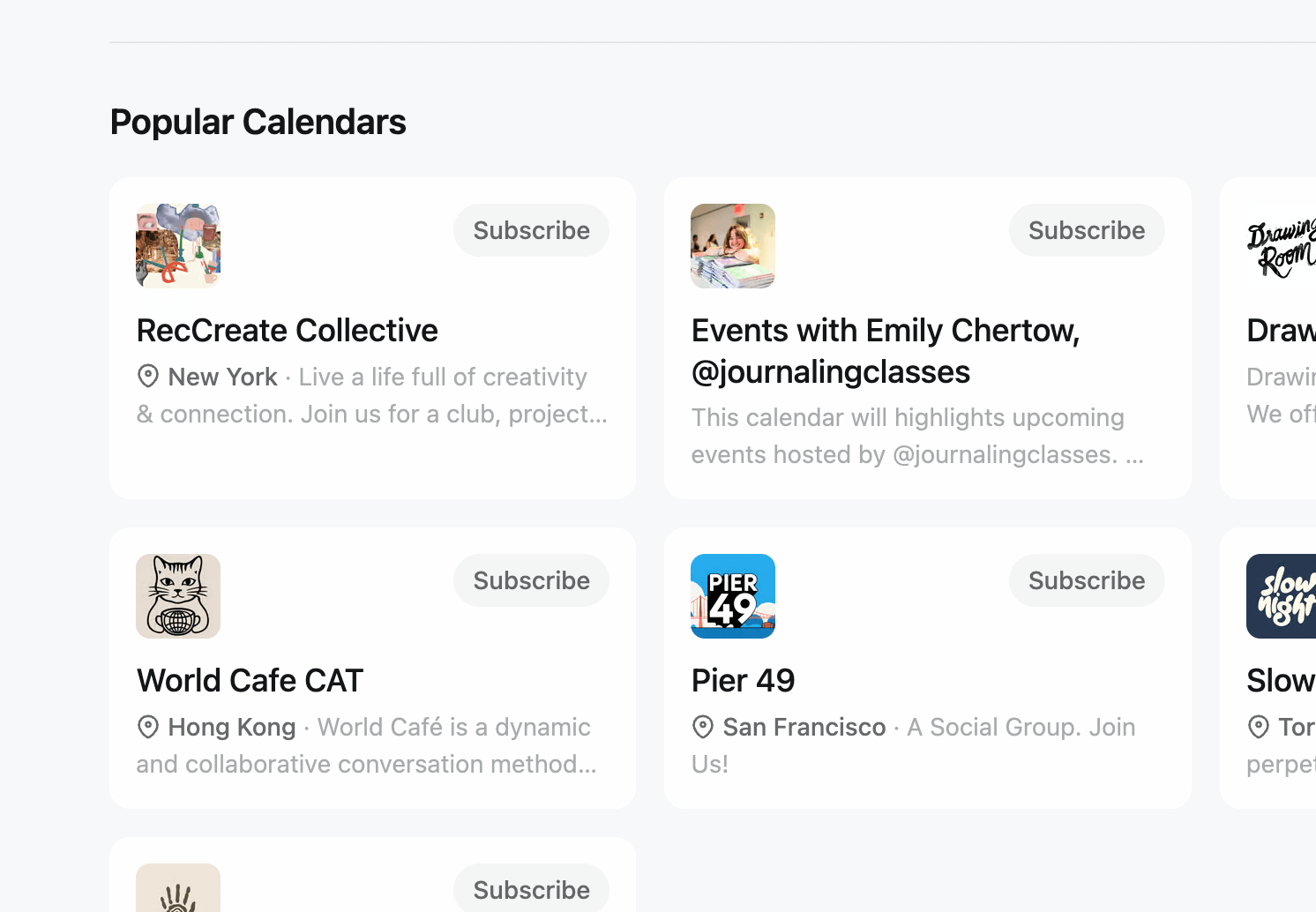
Task: Open the World Cafe CAT title link
Action: 250,681
